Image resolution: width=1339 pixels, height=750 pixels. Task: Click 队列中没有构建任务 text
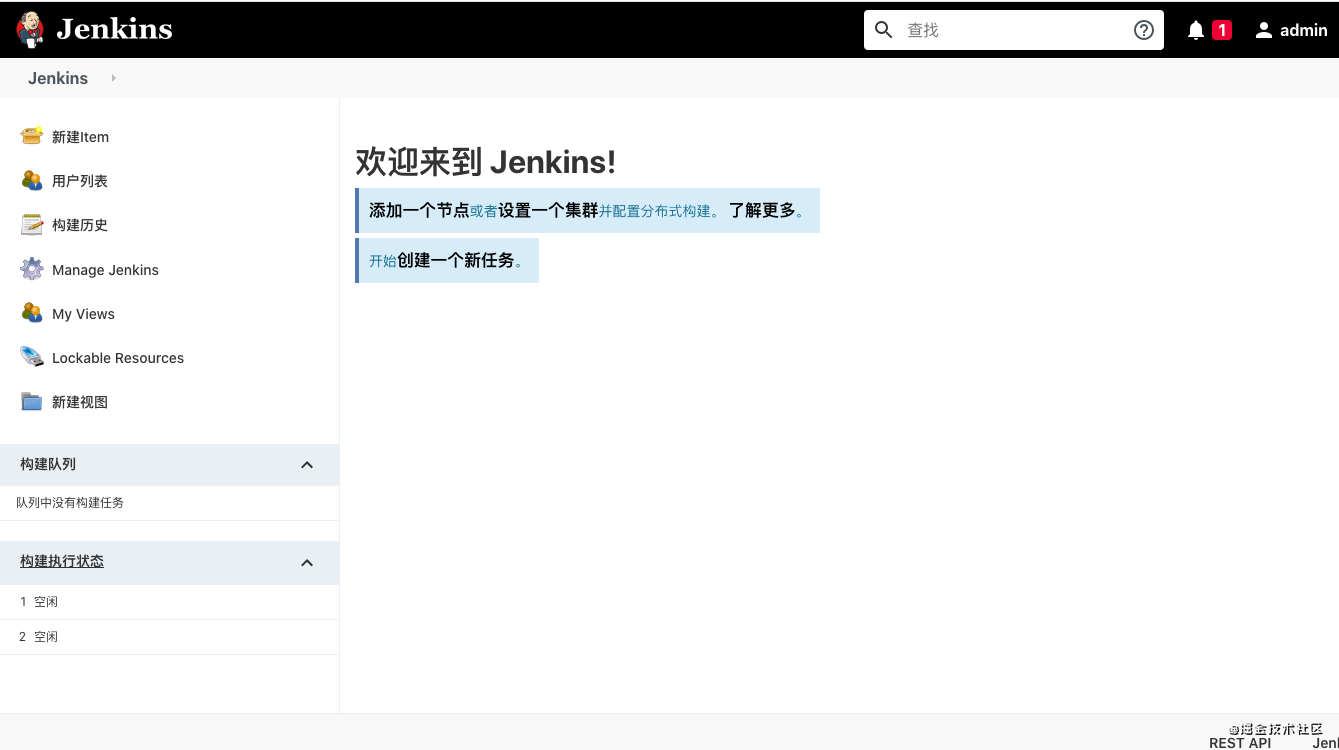(x=70, y=503)
